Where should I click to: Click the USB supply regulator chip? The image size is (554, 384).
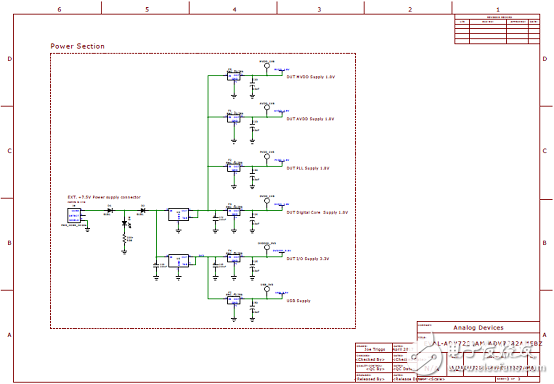coord(234,300)
